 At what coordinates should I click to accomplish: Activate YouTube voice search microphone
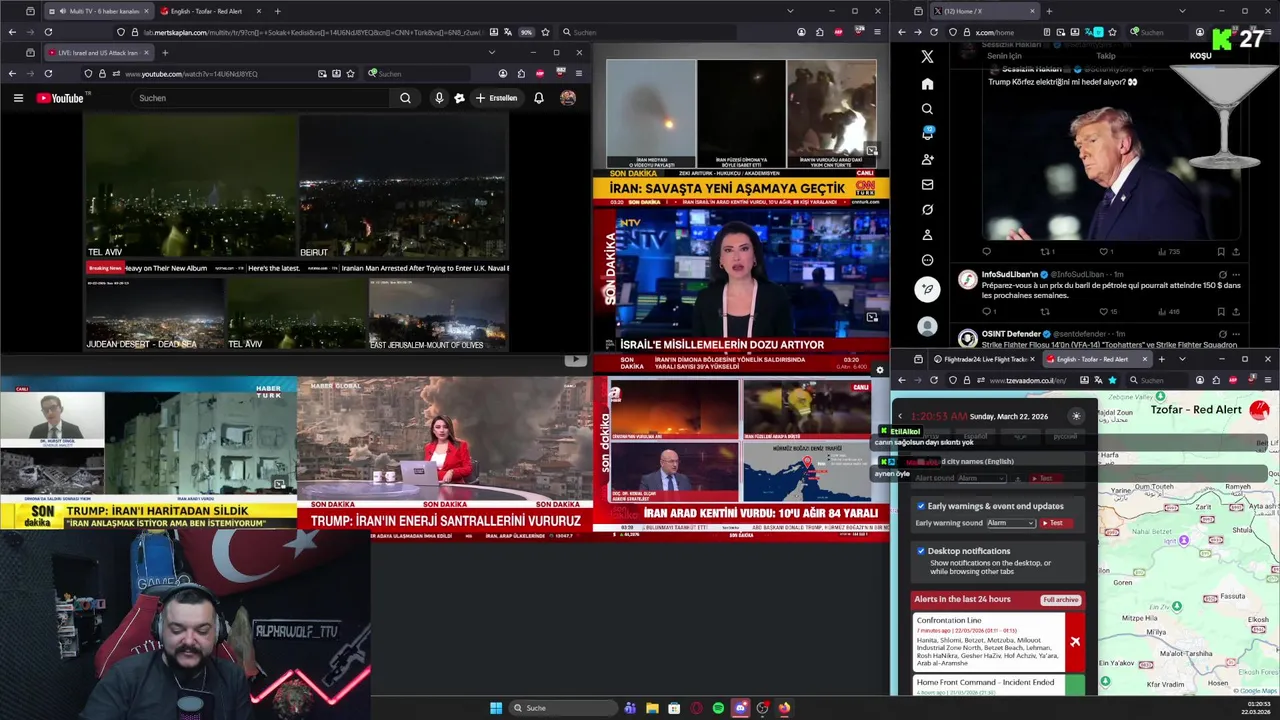[x=438, y=98]
